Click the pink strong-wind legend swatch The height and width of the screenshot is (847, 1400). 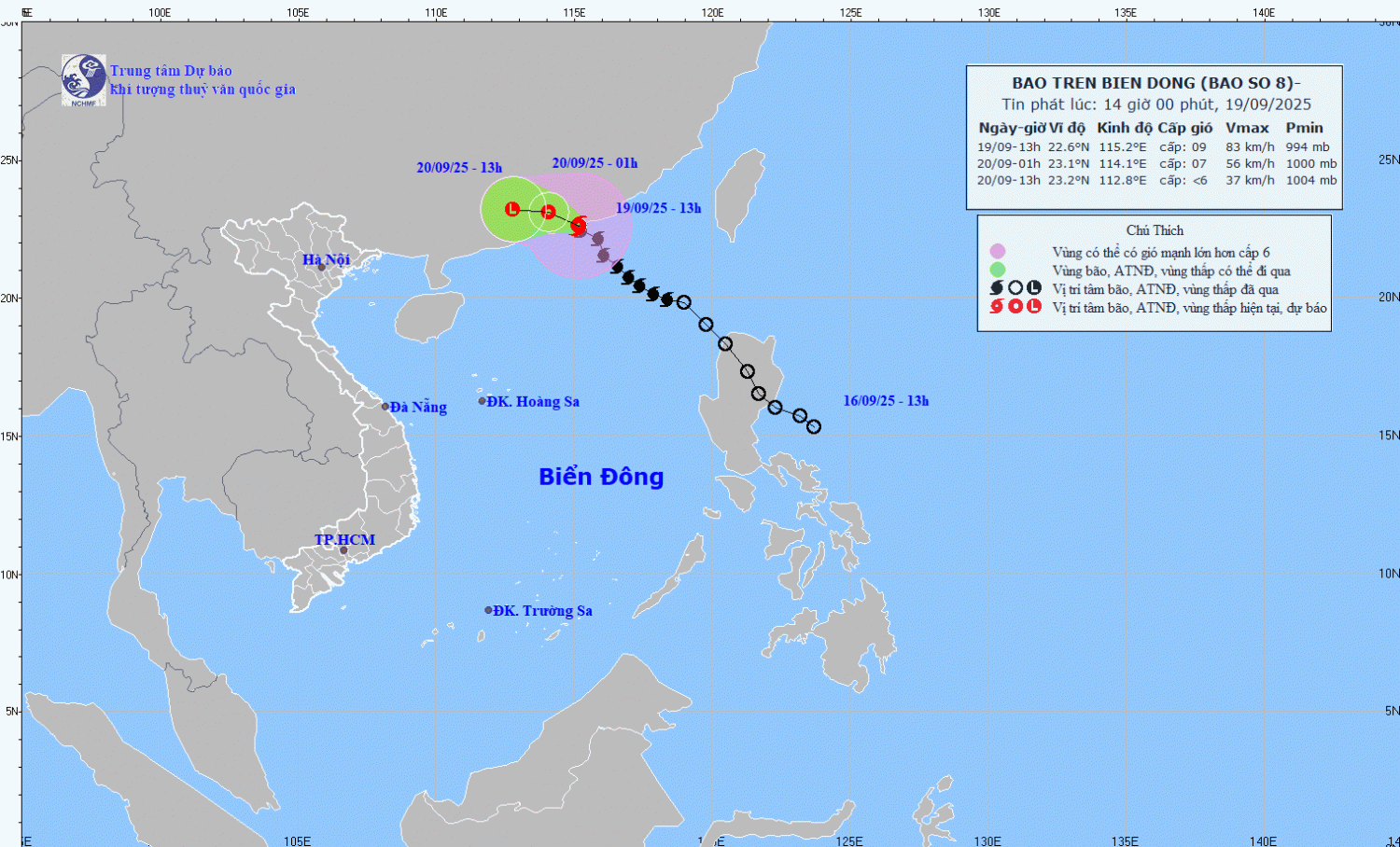pyautogui.click(x=998, y=252)
